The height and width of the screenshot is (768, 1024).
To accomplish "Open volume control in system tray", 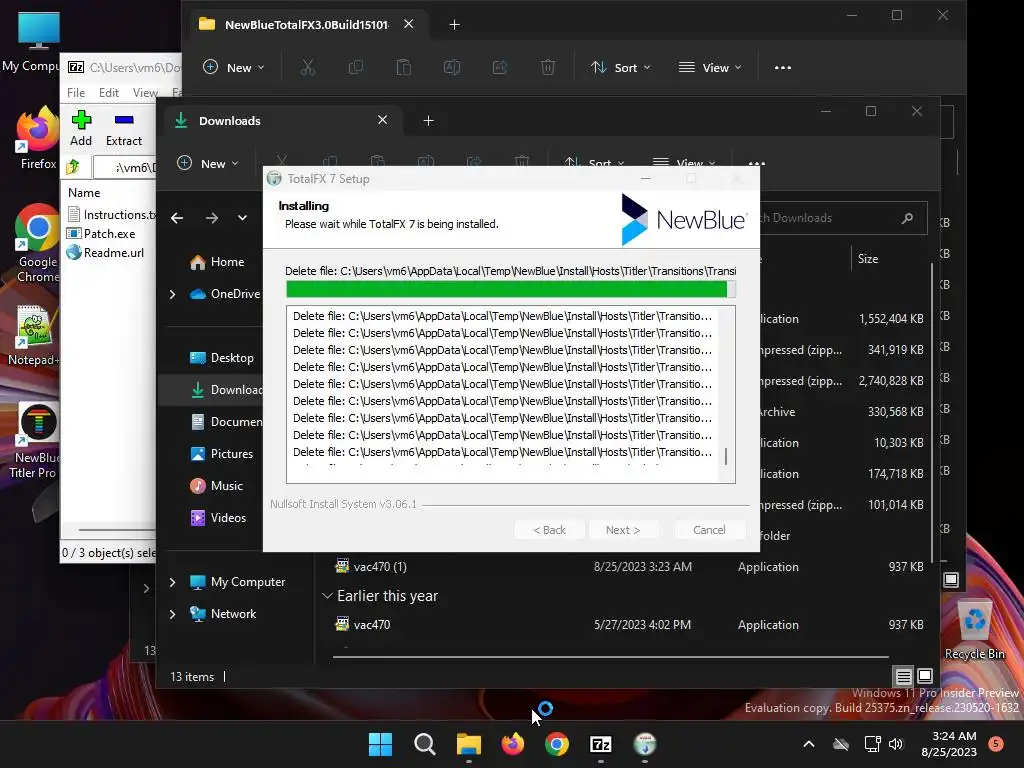I will click(896, 744).
